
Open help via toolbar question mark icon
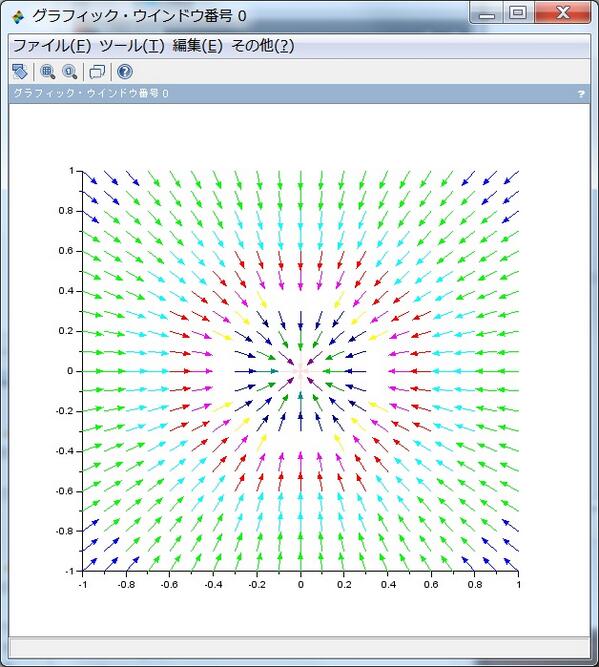[125, 72]
